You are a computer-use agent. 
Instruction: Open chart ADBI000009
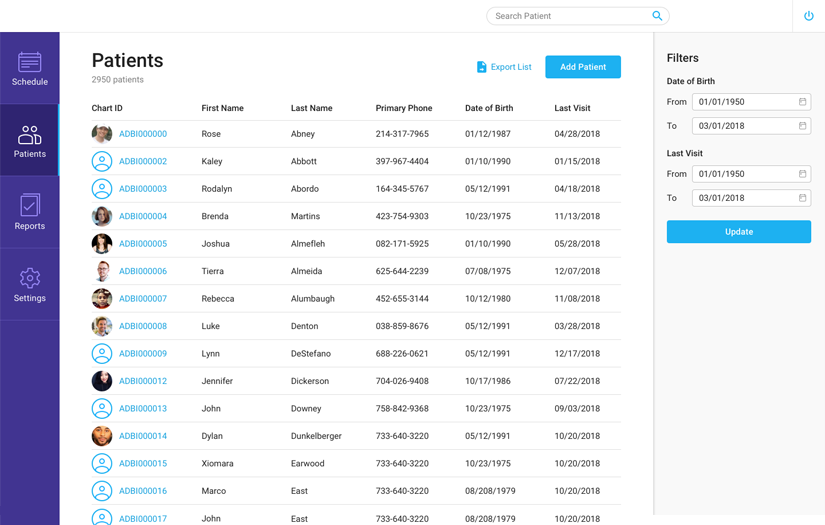pos(143,354)
